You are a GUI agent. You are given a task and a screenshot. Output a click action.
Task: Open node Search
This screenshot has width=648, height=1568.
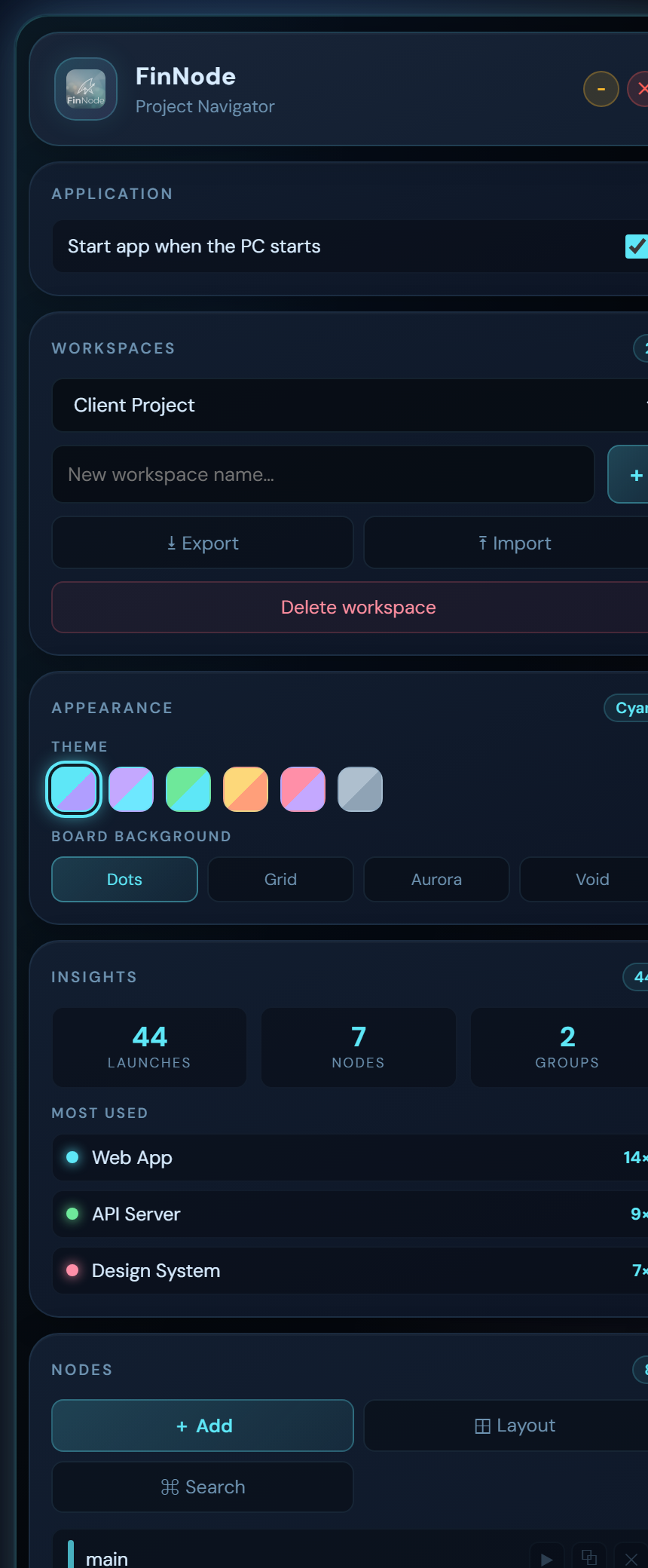203,1487
